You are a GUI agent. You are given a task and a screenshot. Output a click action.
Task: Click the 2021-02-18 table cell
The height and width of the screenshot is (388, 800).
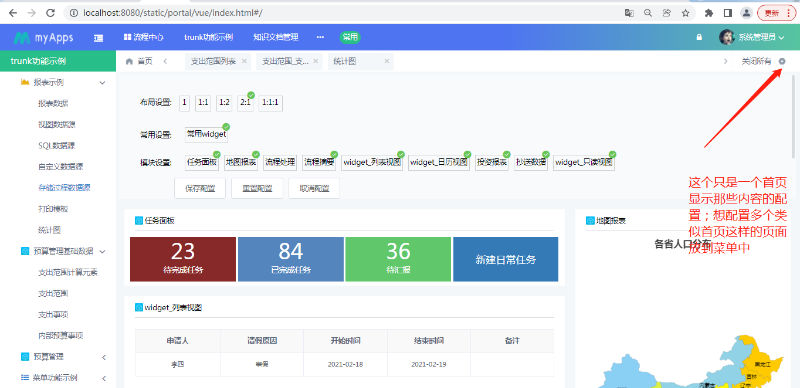click(345, 365)
